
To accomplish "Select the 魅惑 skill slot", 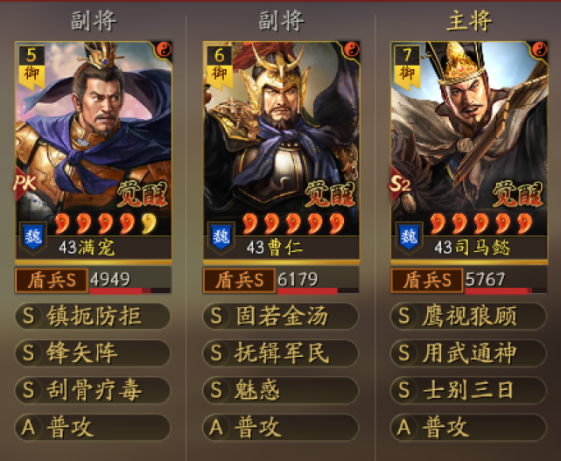I will point(280,390).
